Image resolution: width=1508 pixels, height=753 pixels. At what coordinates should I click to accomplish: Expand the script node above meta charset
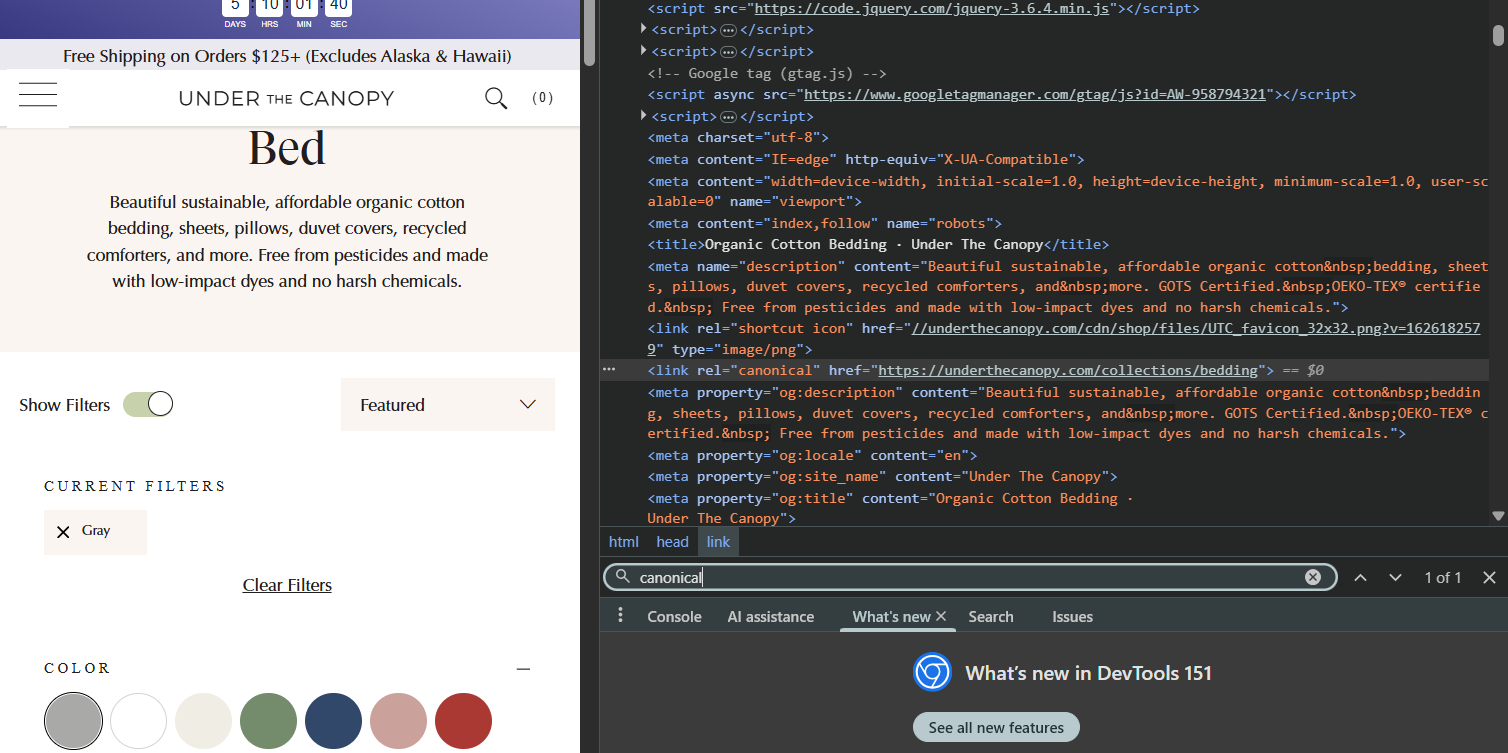pyautogui.click(x=644, y=116)
